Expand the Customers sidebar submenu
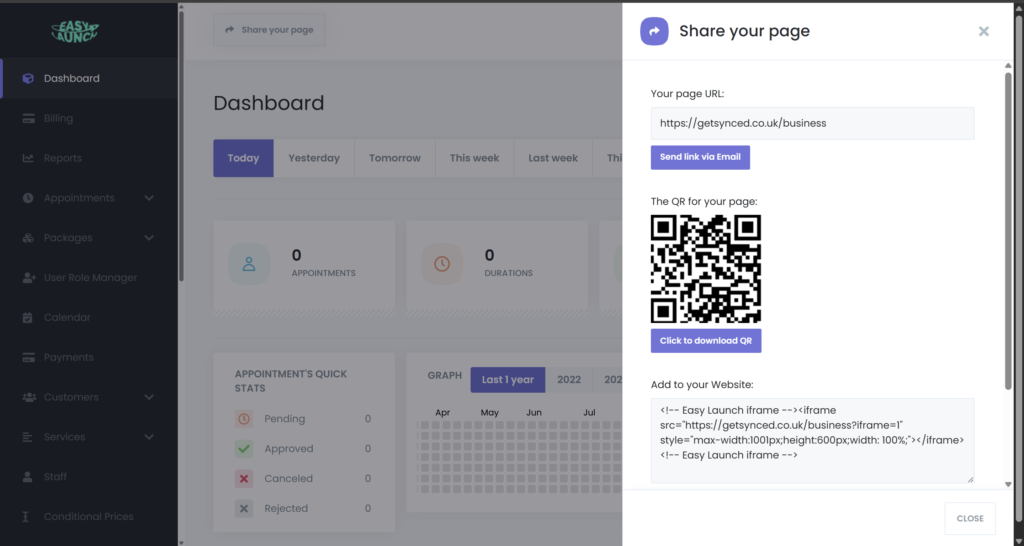This screenshot has width=1024, height=546. click(149, 397)
